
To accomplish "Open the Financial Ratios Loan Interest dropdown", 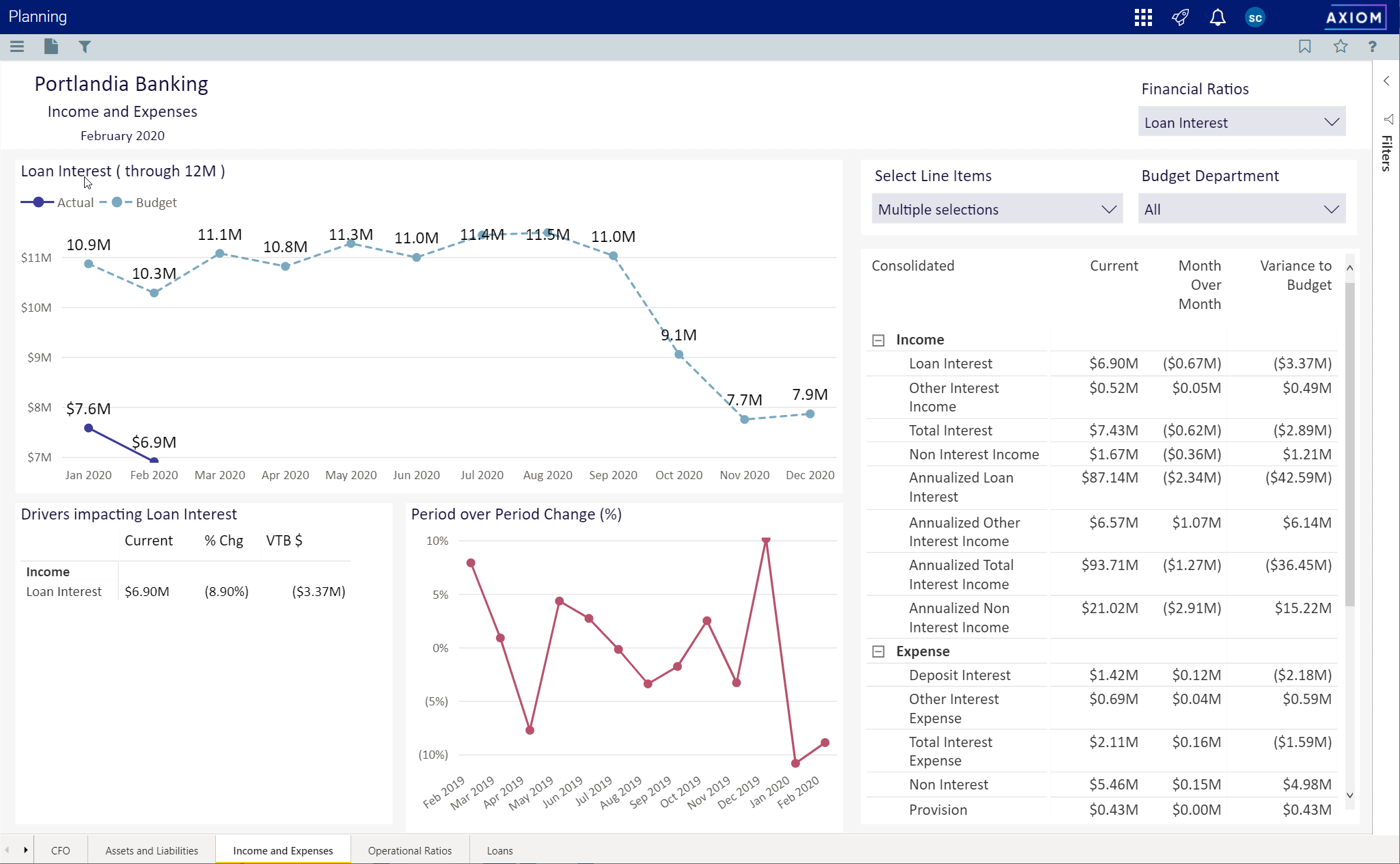I will (x=1241, y=122).
